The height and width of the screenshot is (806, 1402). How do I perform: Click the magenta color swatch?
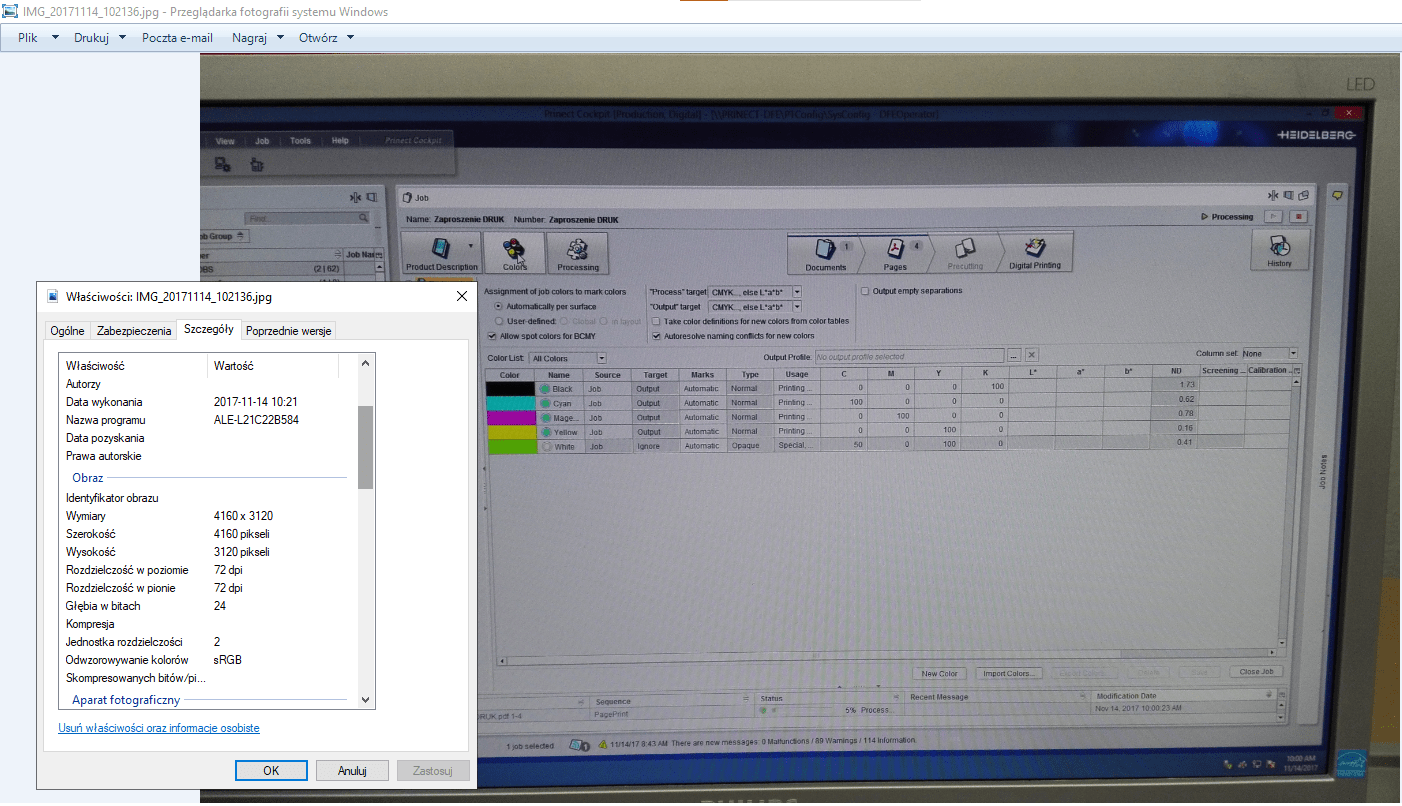pyautogui.click(x=509, y=417)
